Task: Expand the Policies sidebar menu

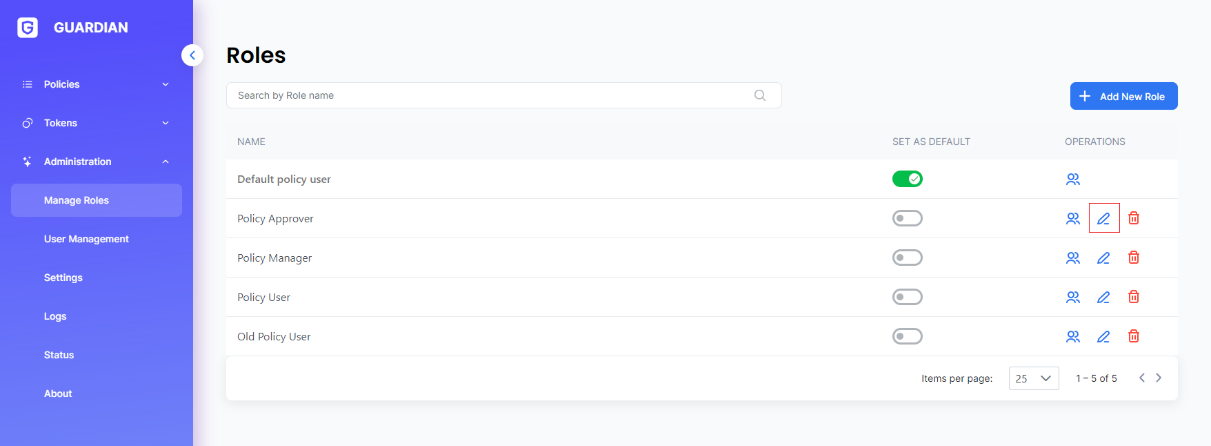Action: pos(96,84)
